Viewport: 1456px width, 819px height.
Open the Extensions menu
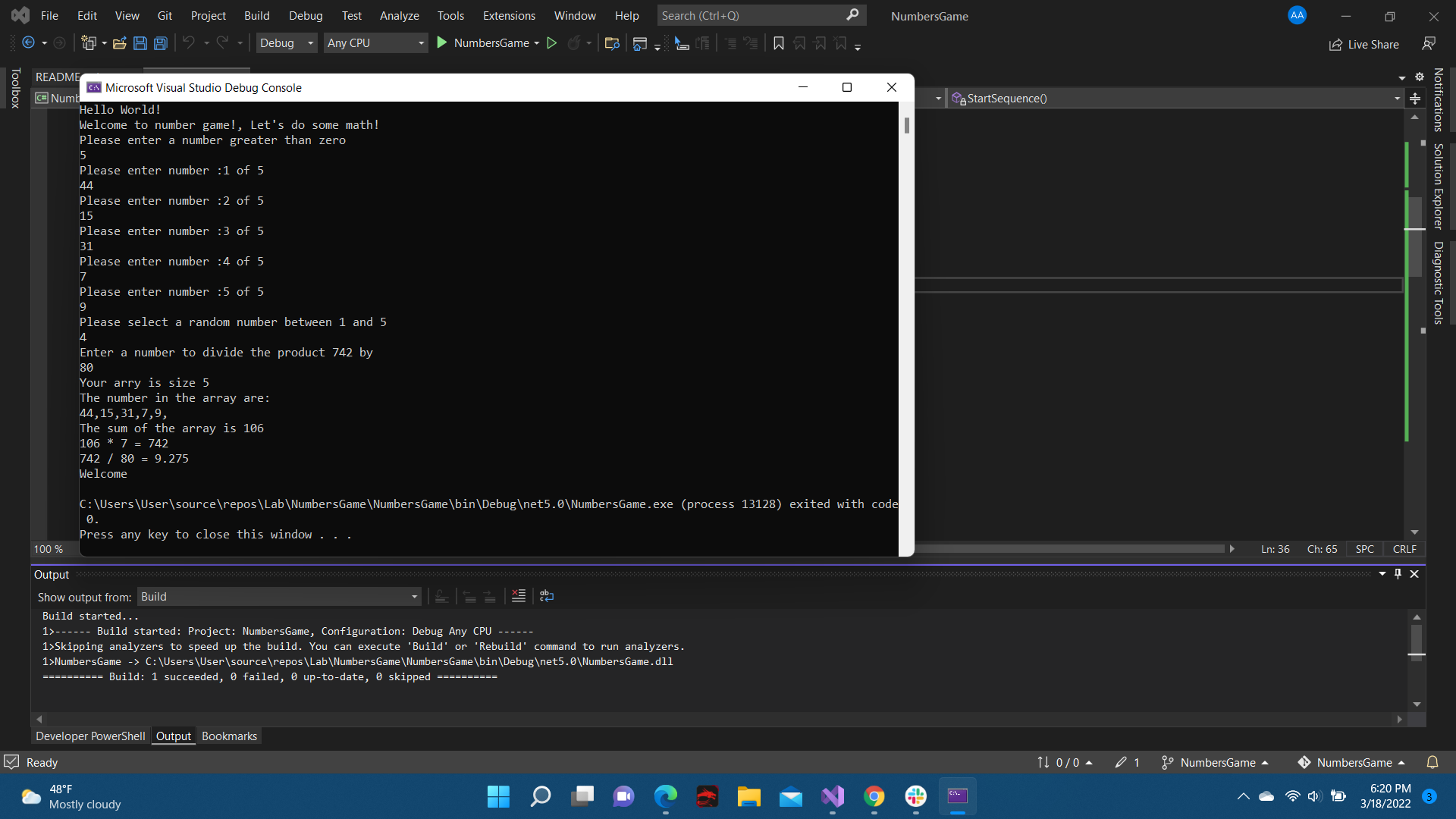point(508,15)
